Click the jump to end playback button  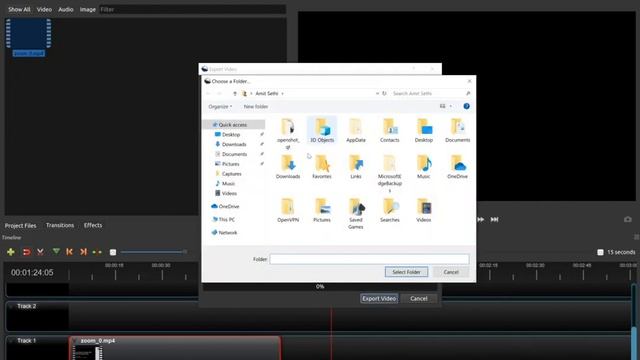coord(494,220)
